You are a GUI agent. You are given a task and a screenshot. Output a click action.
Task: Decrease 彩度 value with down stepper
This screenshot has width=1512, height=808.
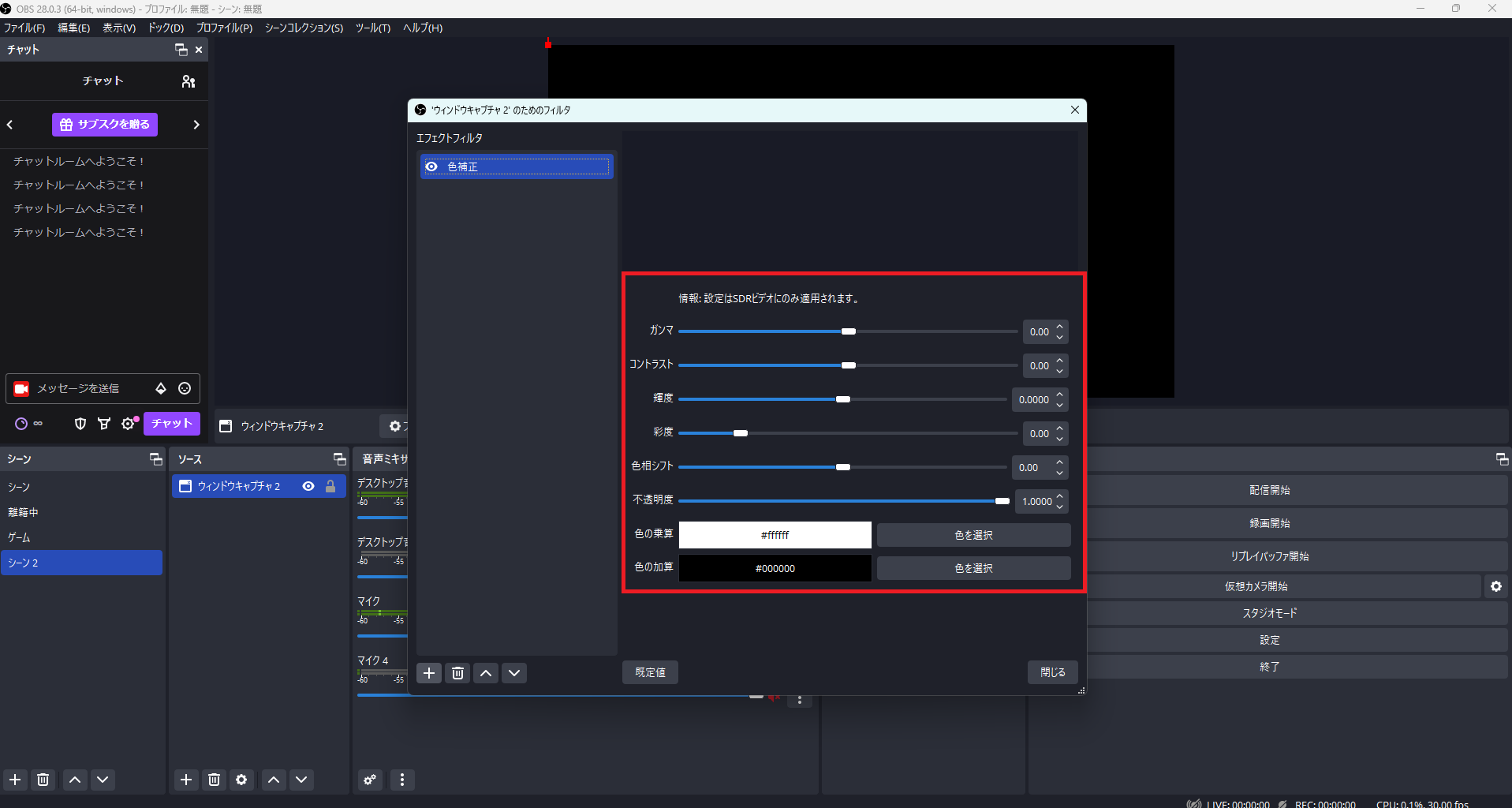pyautogui.click(x=1059, y=439)
